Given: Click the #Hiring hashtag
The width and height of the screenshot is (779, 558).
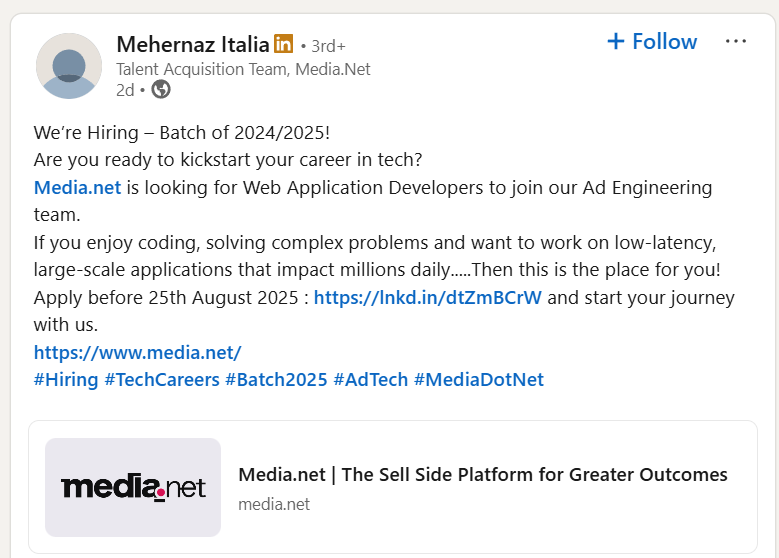Looking at the screenshot, I should [x=66, y=380].
